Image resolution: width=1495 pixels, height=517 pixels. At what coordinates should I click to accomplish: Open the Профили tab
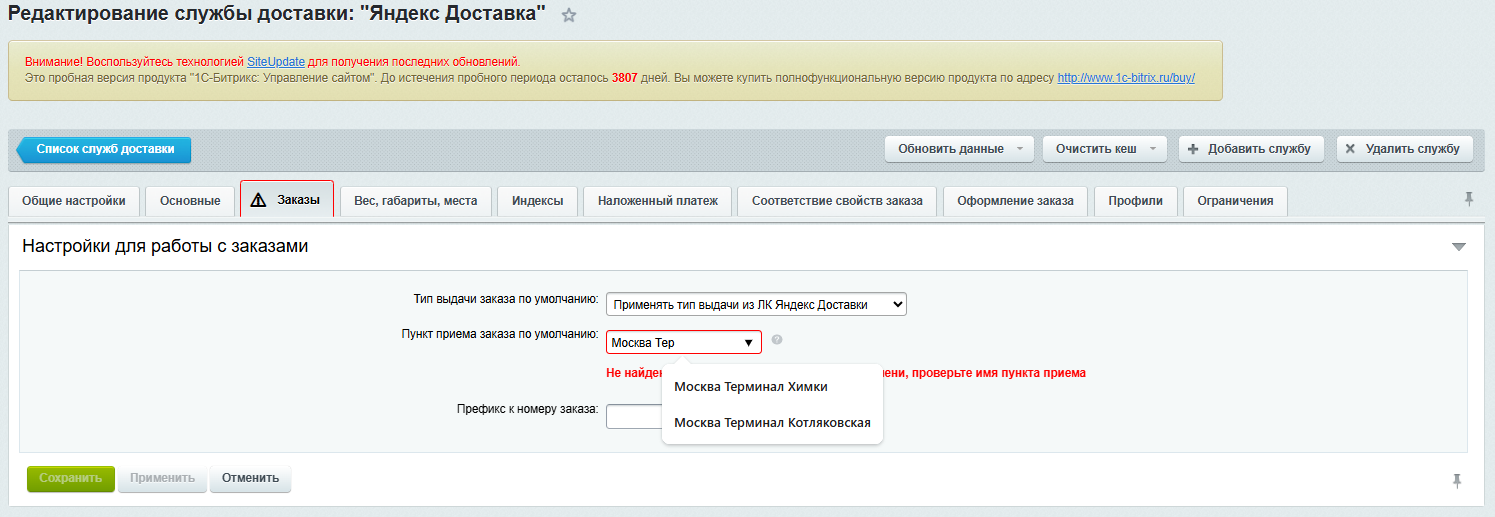click(x=1135, y=201)
